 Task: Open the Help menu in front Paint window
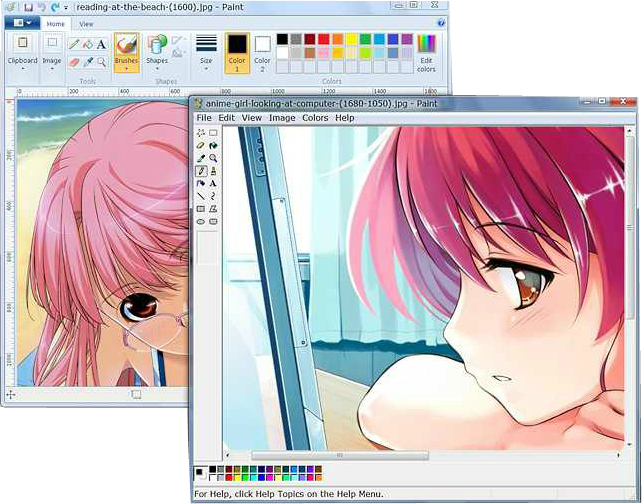pyautogui.click(x=345, y=118)
